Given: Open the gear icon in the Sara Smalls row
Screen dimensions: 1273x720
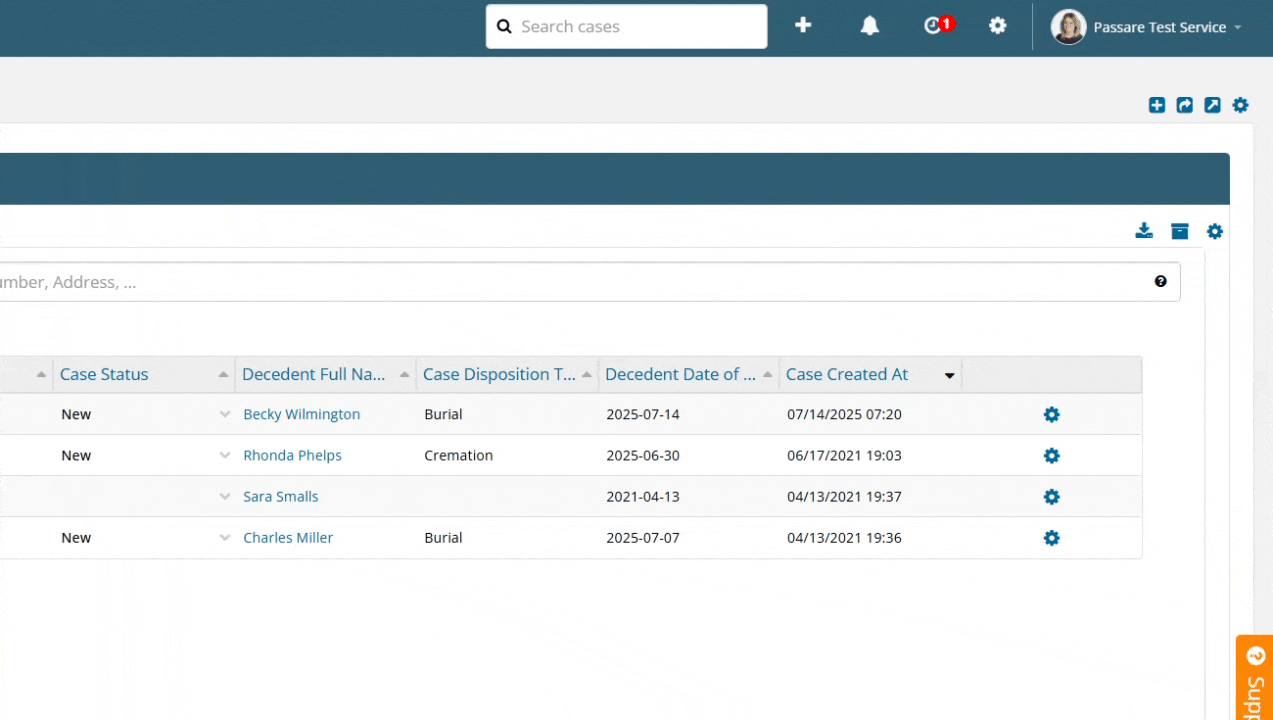Looking at the screenshot, I should tap(1051, 496).
